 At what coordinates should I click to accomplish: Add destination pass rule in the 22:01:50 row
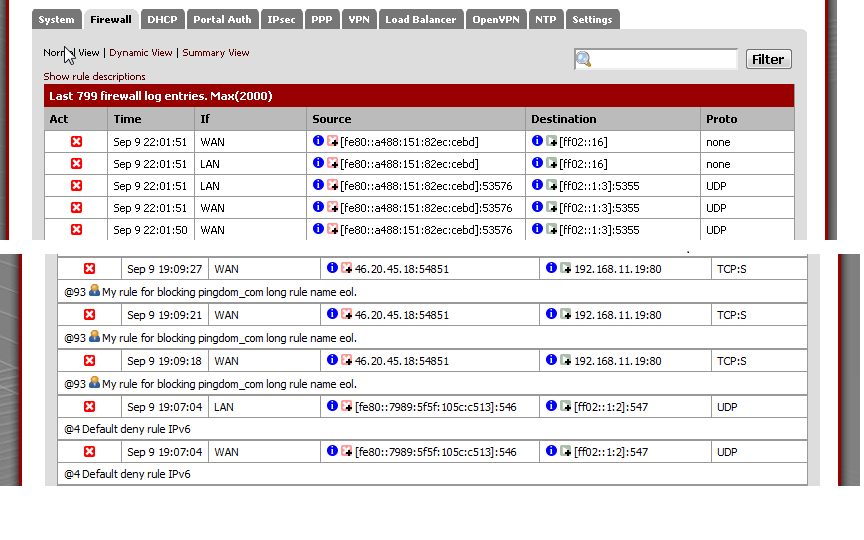pos(552,229)
